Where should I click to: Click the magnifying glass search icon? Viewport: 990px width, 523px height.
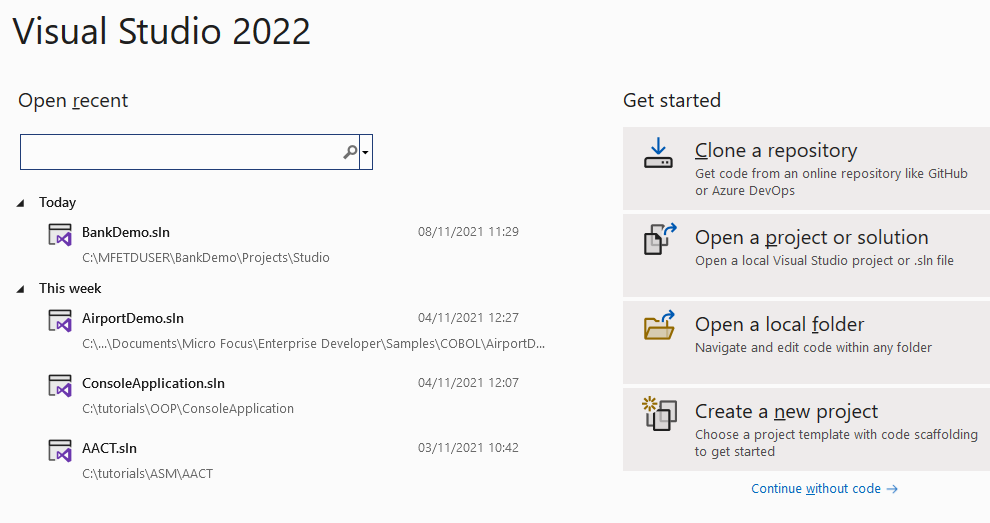[350, 152]
